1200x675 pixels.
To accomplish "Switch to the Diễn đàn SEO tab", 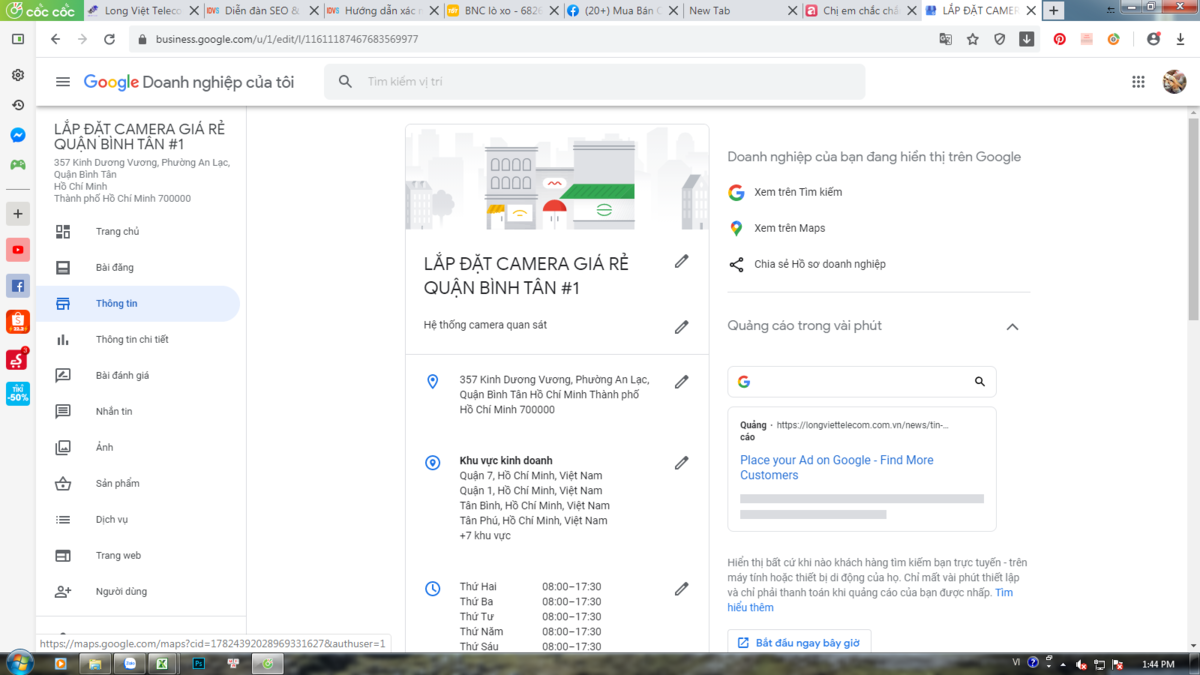I will [262, 11].
